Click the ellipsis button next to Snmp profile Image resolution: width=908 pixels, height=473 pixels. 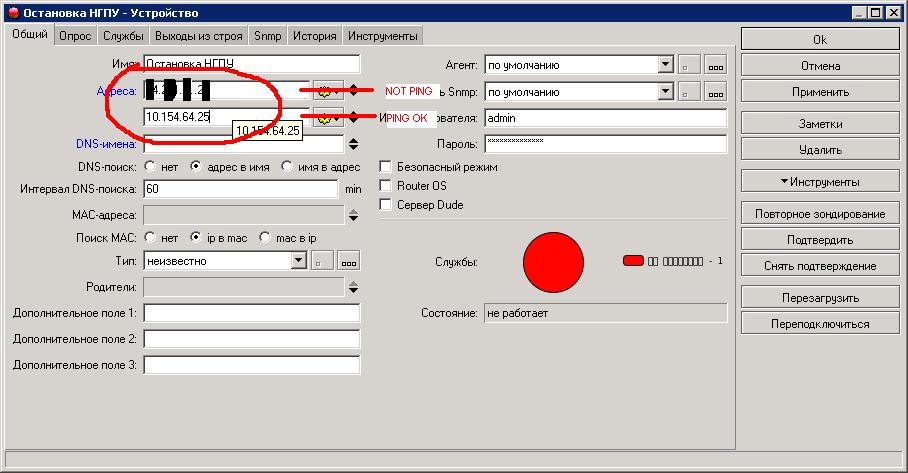[716, 91]
